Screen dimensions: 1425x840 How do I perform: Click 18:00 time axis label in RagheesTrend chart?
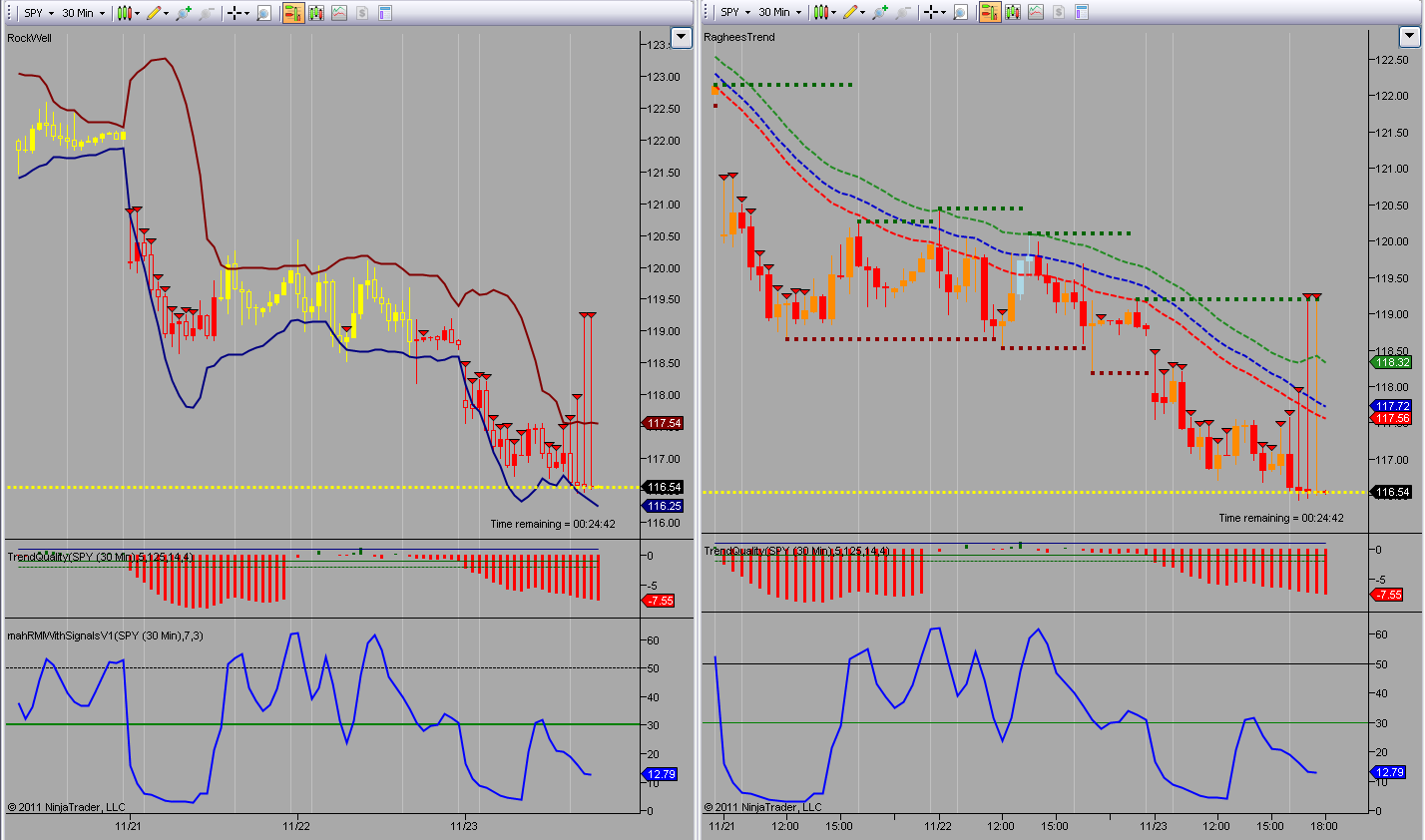1324,825
